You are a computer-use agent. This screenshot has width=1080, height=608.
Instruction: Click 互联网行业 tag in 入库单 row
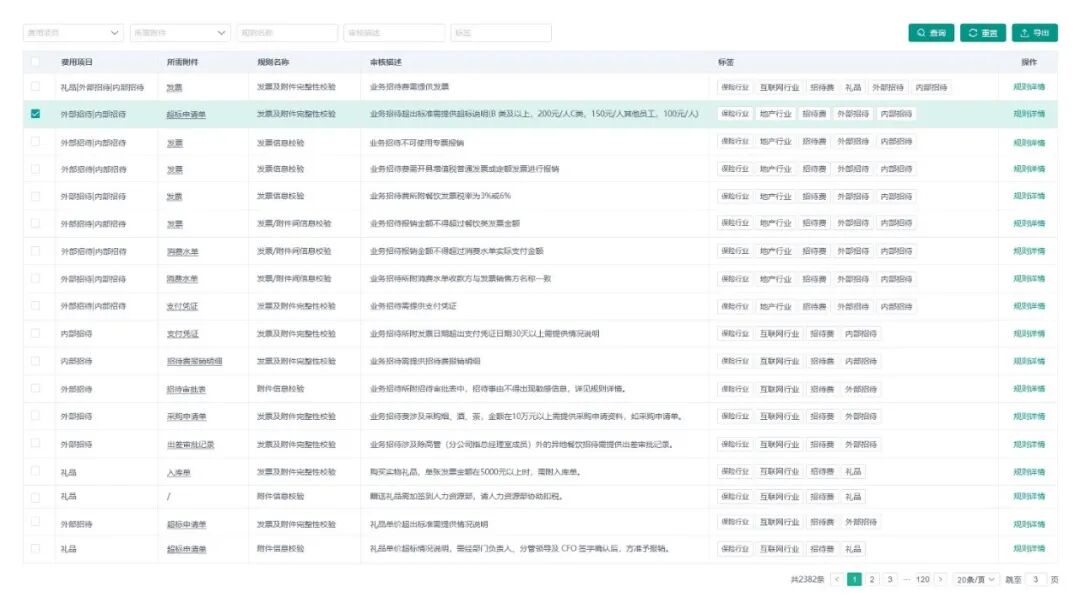(779, 472)
